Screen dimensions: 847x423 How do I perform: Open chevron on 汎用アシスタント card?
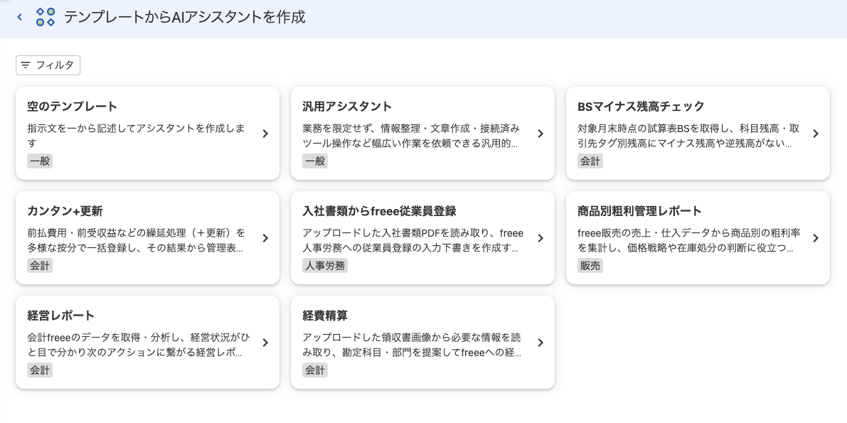[540, 133]
